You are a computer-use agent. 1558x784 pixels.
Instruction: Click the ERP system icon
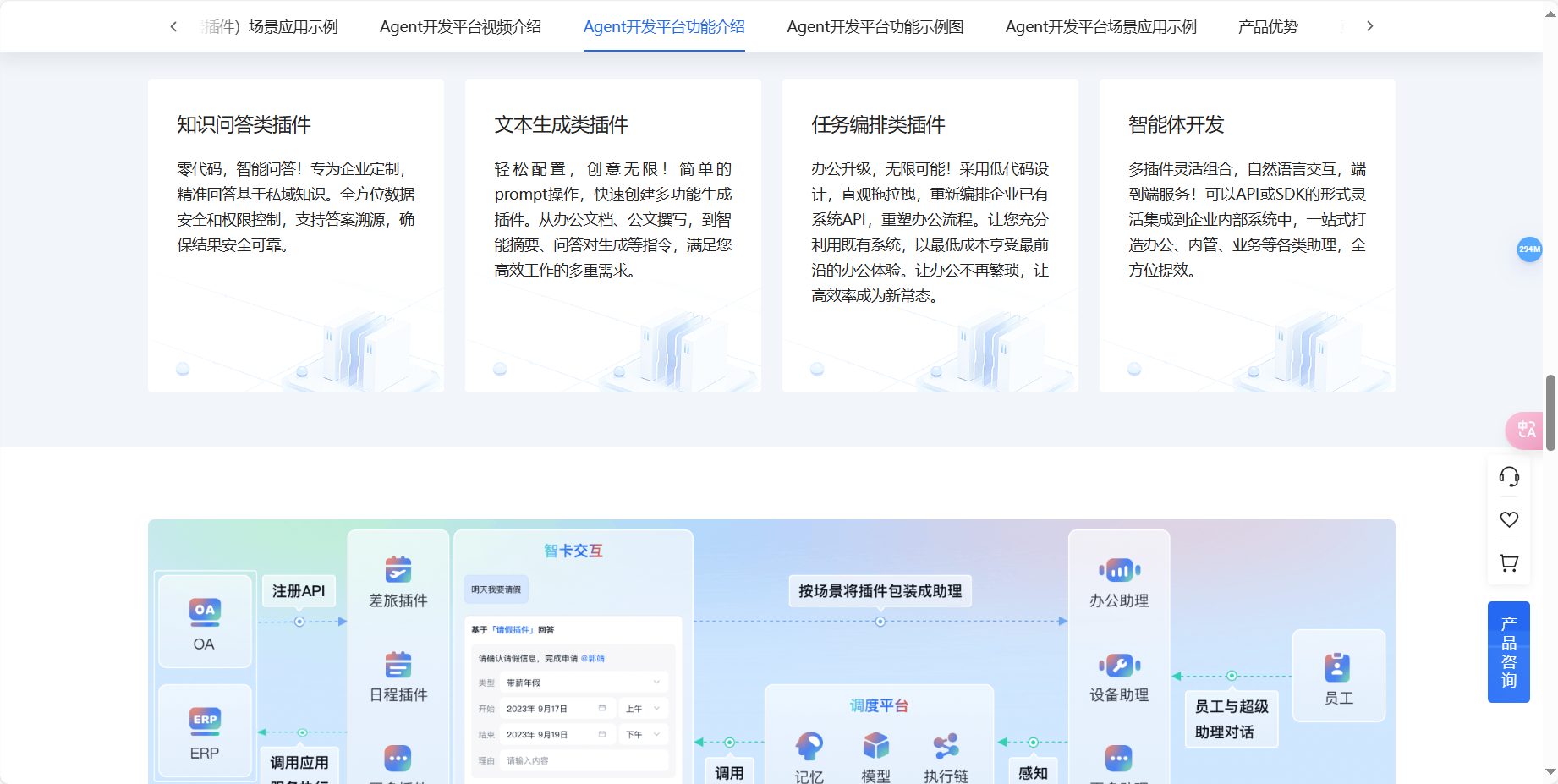[204, 720]
